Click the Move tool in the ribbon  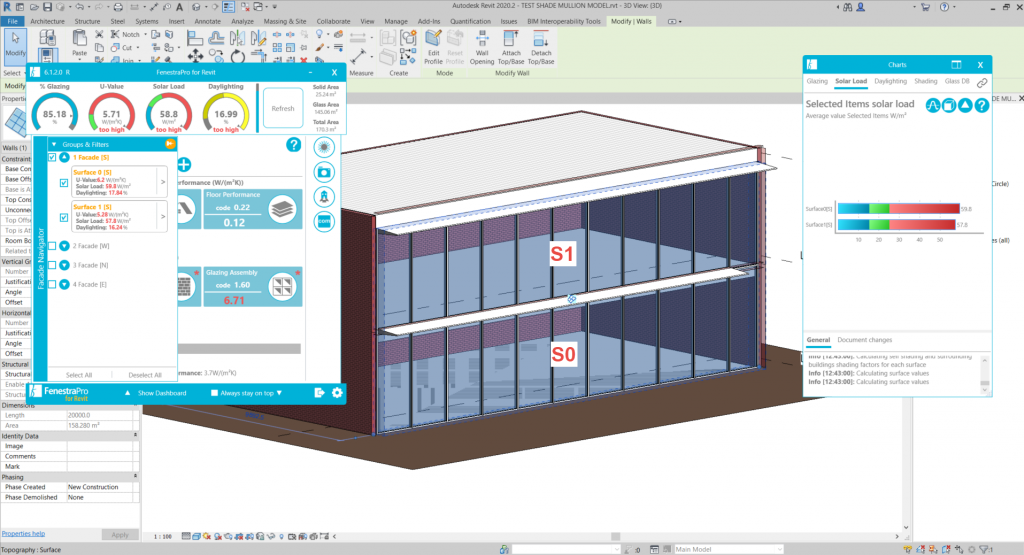tap(195, 57)
